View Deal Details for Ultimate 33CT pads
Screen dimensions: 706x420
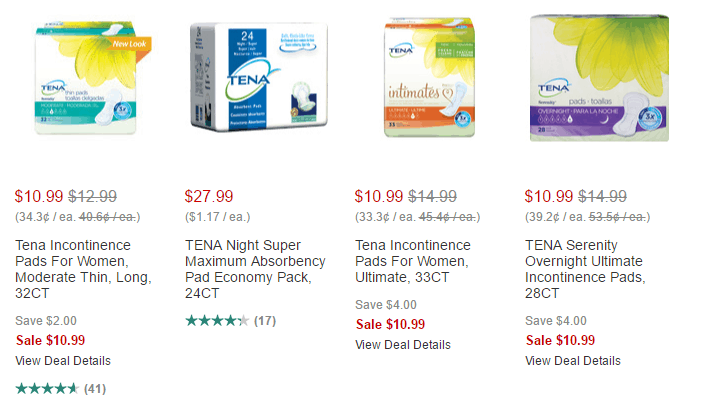tap(403, 344)
